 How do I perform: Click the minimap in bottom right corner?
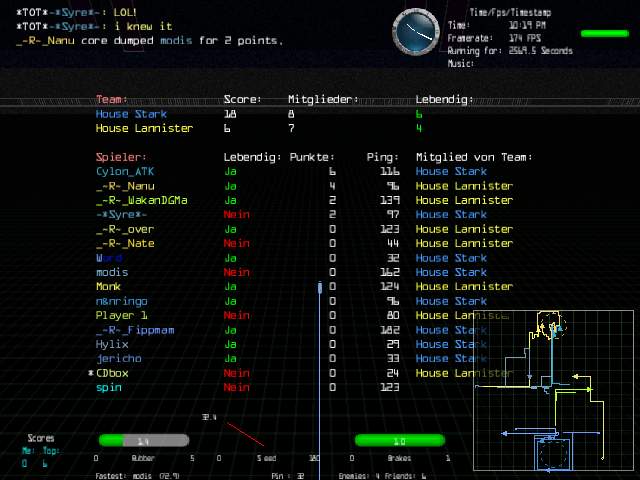[x=554, y=390]
